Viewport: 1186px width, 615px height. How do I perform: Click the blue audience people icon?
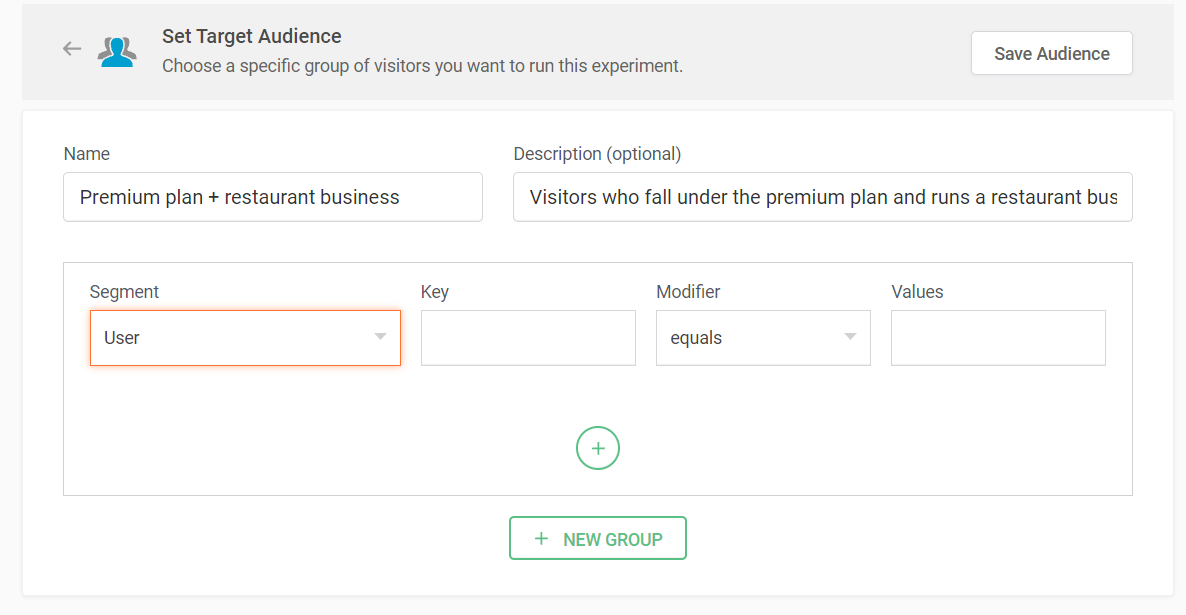click(x=117, y=51)
